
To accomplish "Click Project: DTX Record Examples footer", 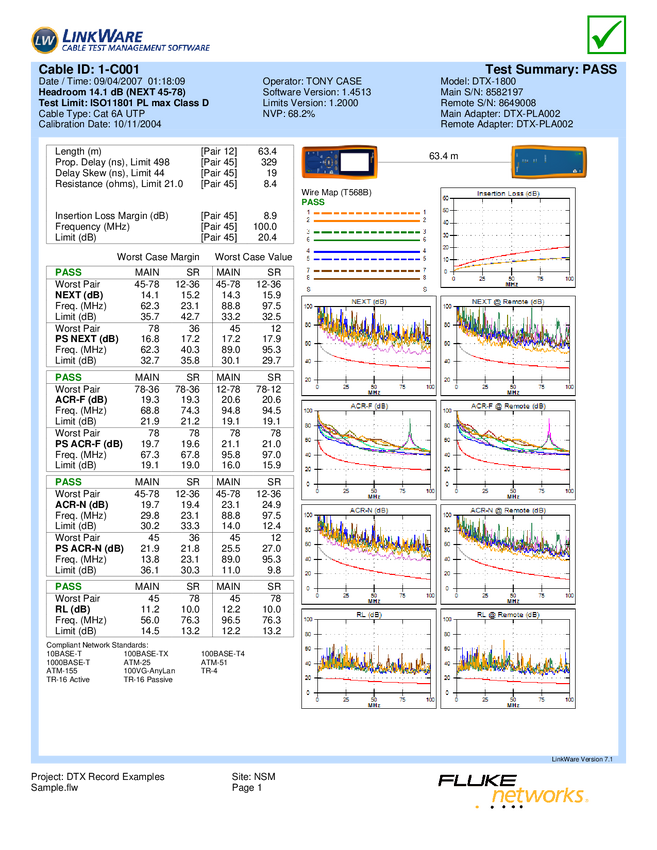I will click(98, 777).
